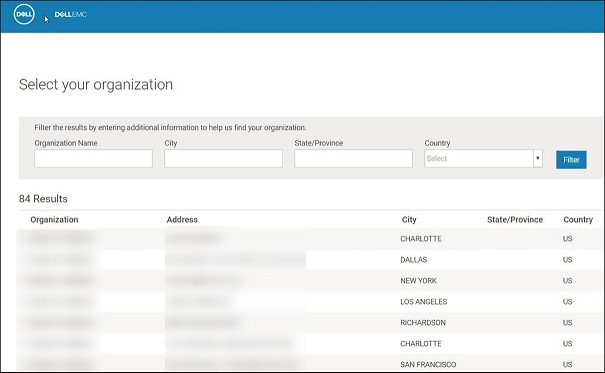
Task: Sort by Organization column header
Action: [54, 219]
